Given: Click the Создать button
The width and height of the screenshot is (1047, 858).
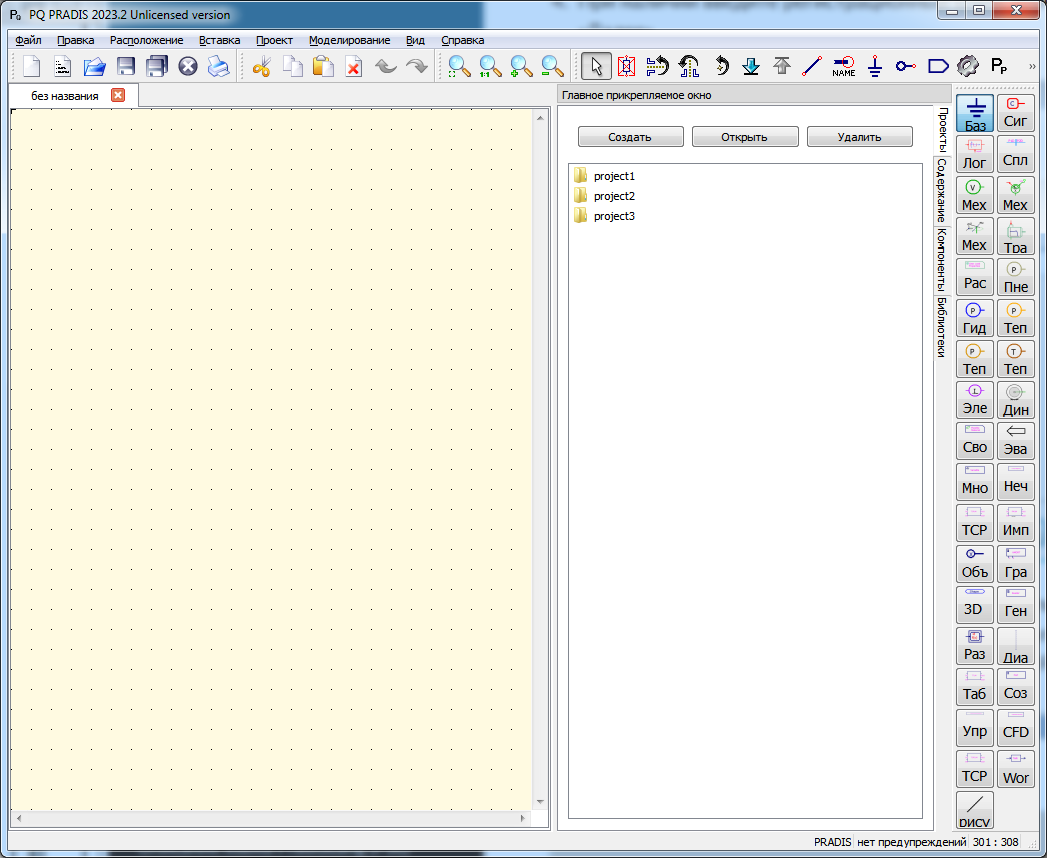Looking at the screenshot, I should click(x=630, y=137).
